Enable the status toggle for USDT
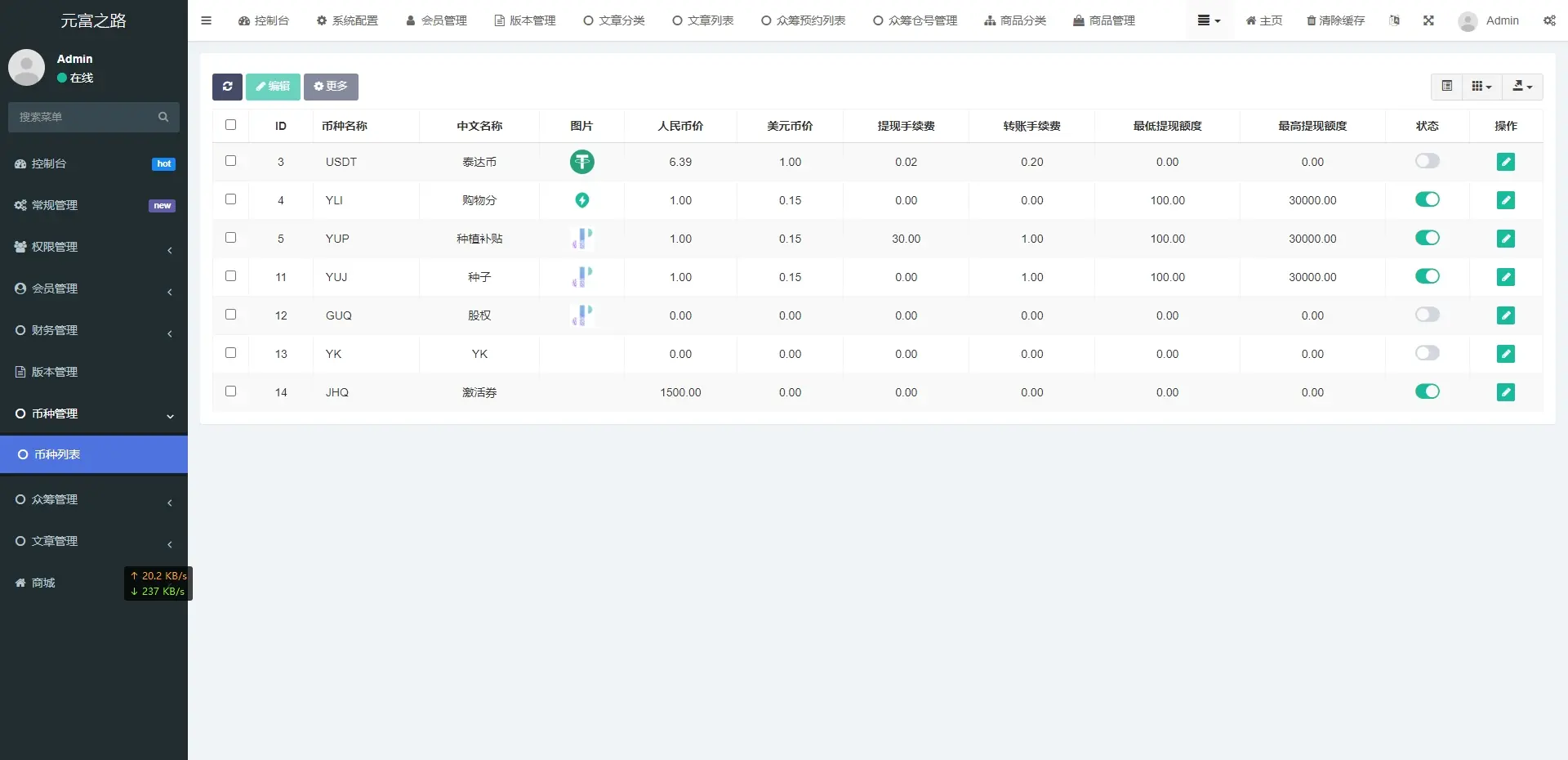 pos(1427,161)
